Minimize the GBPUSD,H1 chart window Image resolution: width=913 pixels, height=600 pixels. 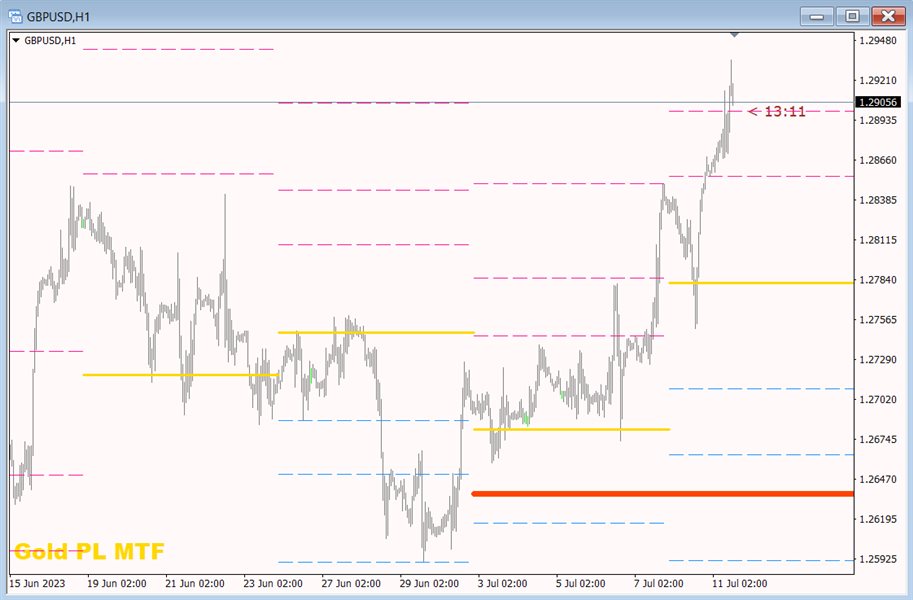tap(817, 16)
